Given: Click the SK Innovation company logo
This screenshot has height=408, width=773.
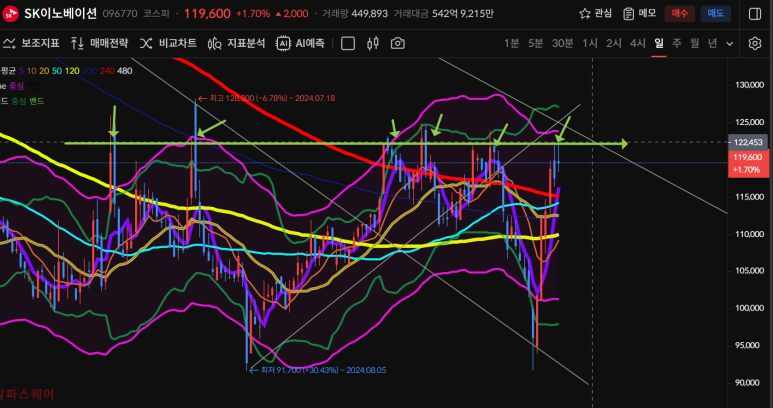Looking at the screenshot, I should (10, 13).
